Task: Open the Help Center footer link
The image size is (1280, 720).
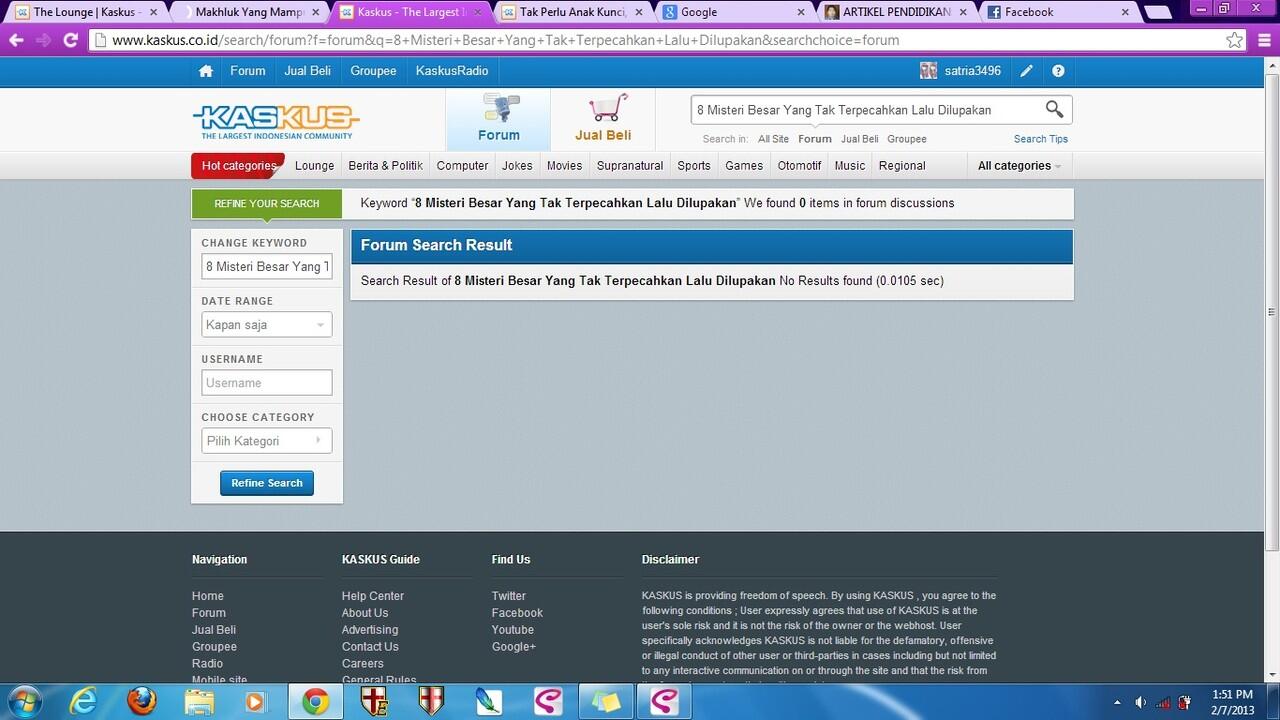Action: pos(373,596)
